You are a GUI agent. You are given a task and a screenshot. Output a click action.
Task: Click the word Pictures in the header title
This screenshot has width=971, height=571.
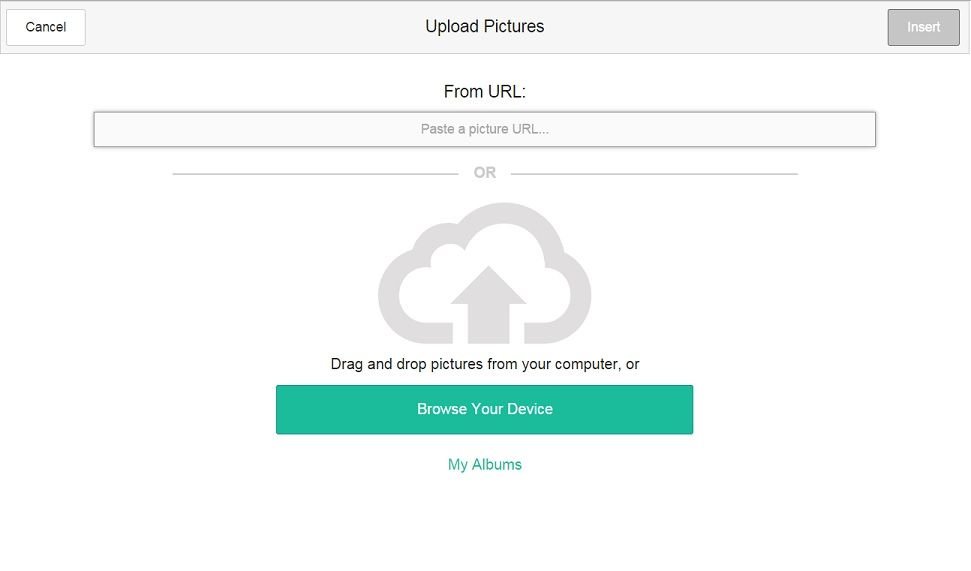(x=514, y=27)
